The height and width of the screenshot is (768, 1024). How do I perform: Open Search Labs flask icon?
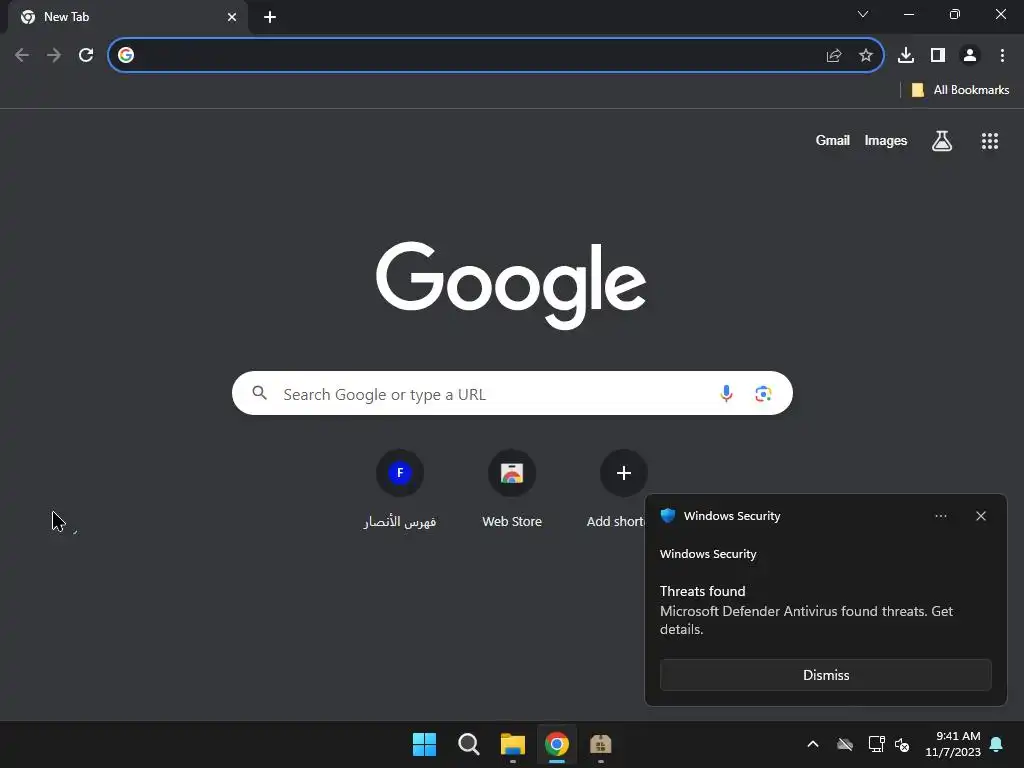point(942,140)
